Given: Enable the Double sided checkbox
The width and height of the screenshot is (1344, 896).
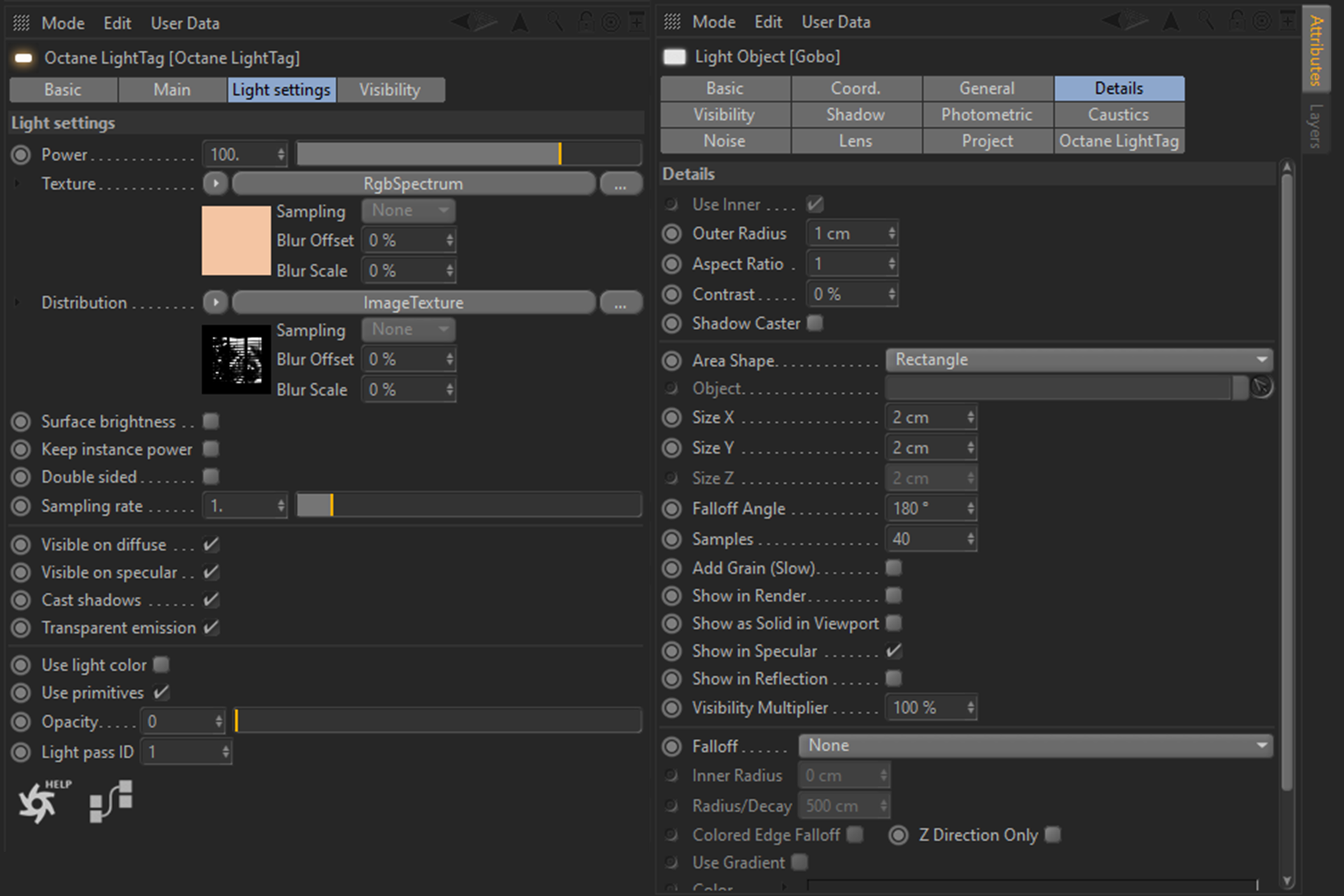Looking at the screenshot, I should click(x=211, y=477).
